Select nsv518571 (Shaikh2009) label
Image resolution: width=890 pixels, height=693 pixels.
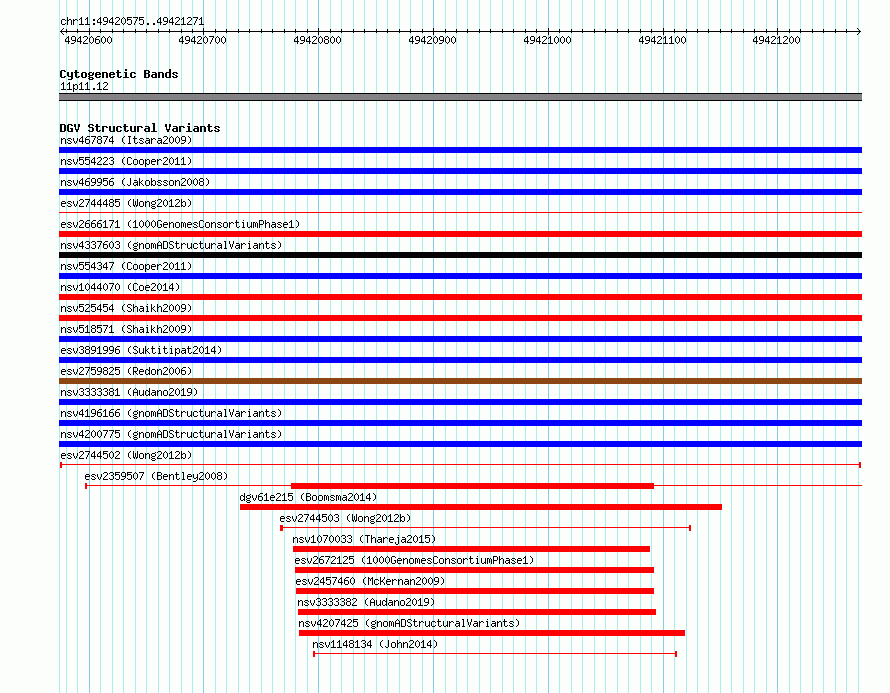coord(126,329)
